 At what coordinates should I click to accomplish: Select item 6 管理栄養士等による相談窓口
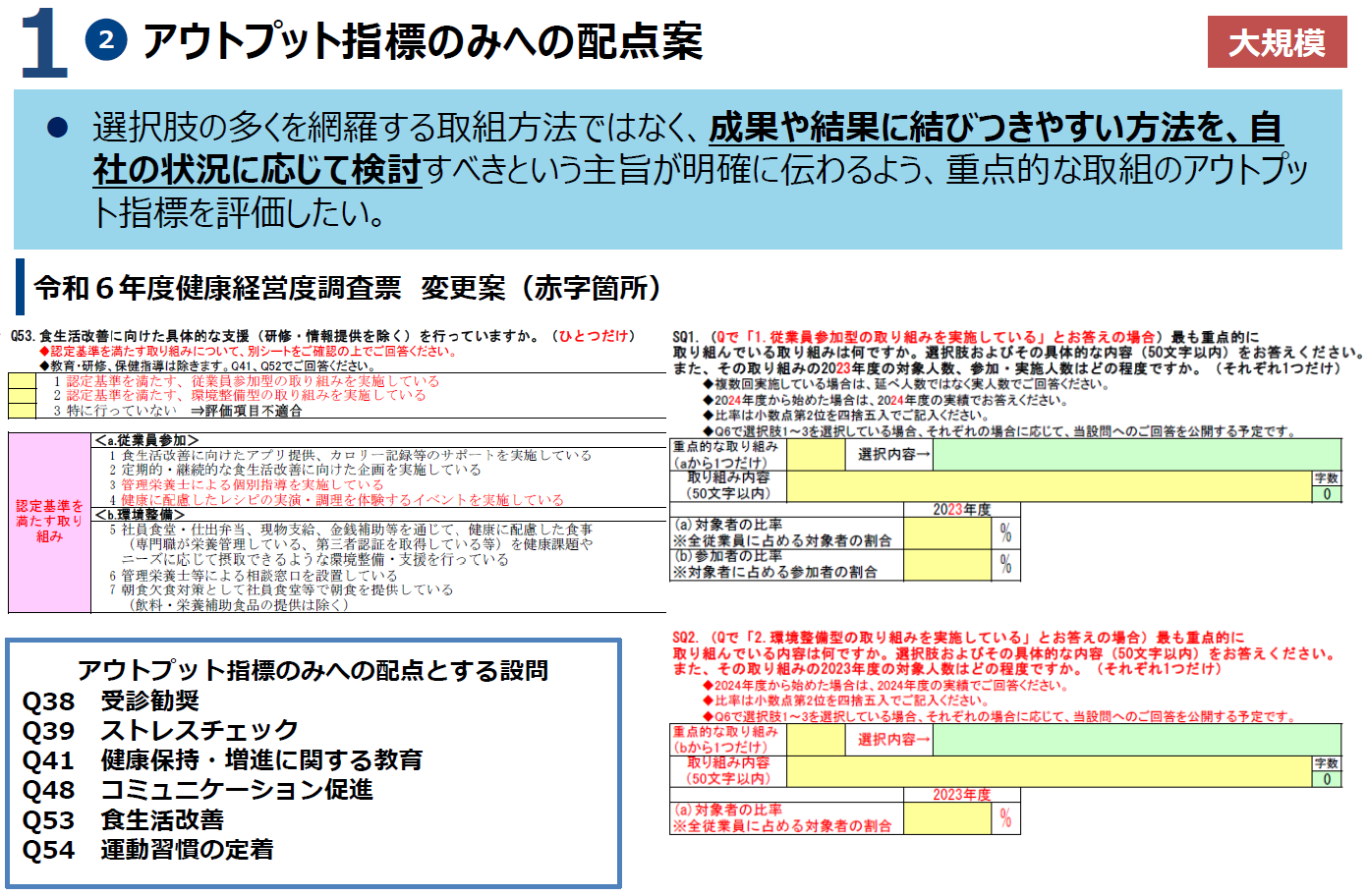click(253, 576)
